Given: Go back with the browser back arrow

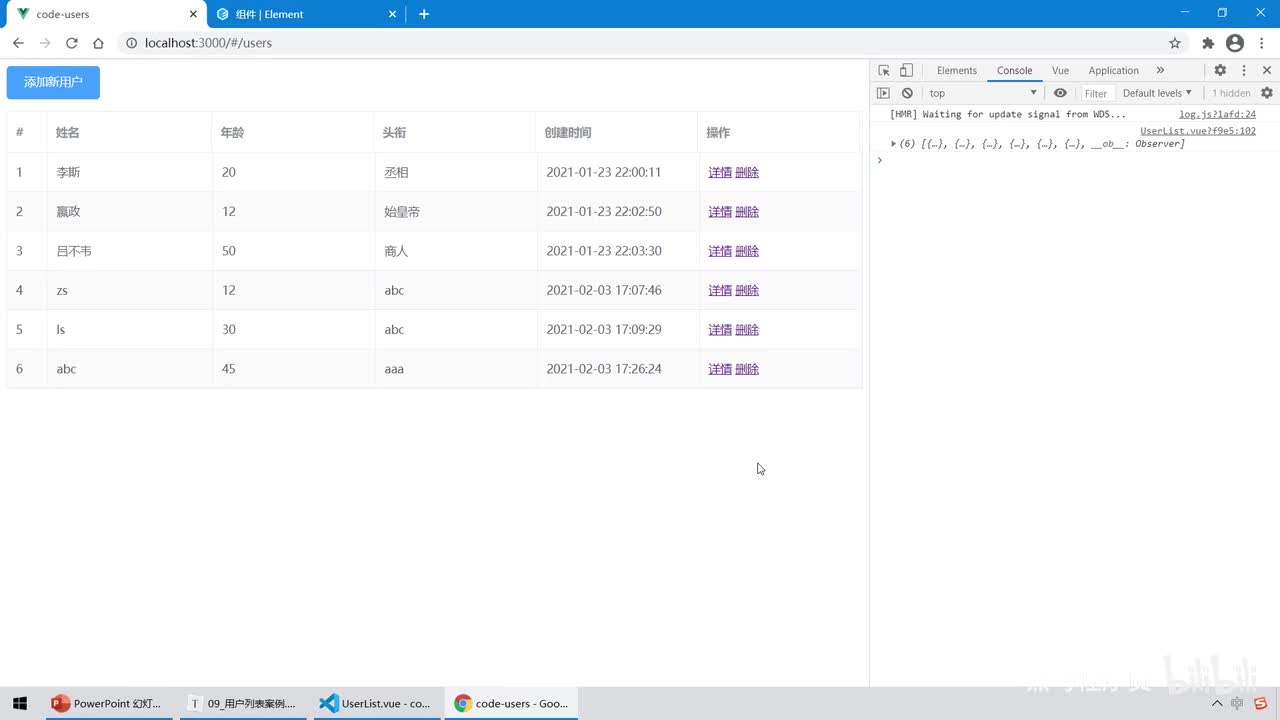Looking at the screenshot, I should click(x=18, y=43).
